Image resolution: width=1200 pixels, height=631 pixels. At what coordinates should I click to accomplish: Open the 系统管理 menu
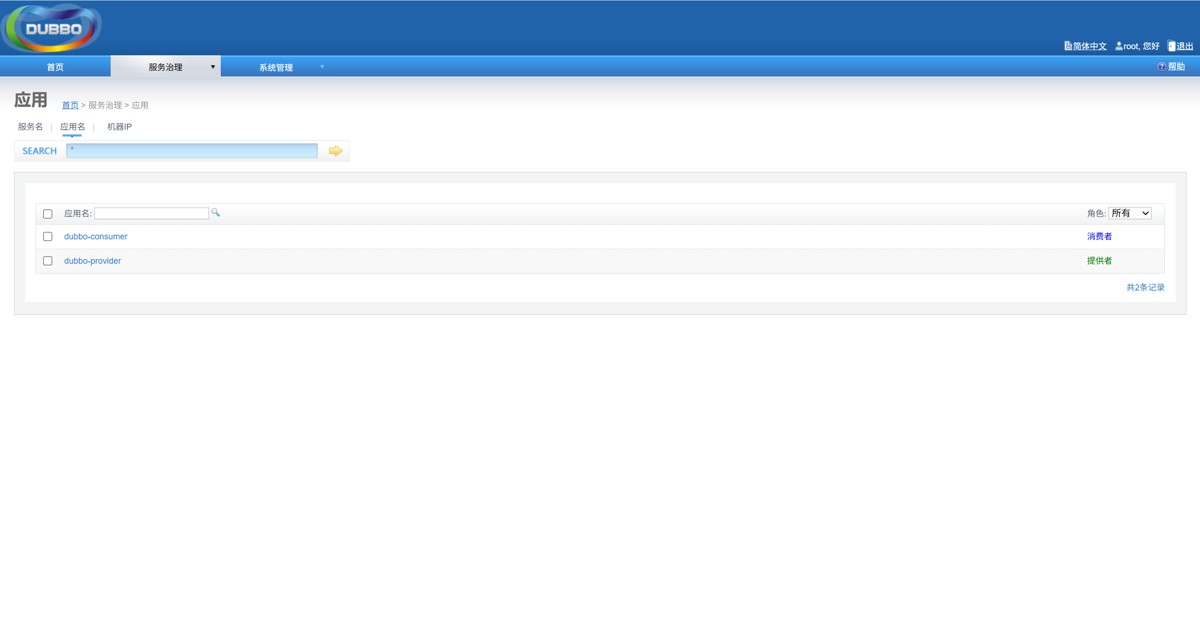coord(276,67)
